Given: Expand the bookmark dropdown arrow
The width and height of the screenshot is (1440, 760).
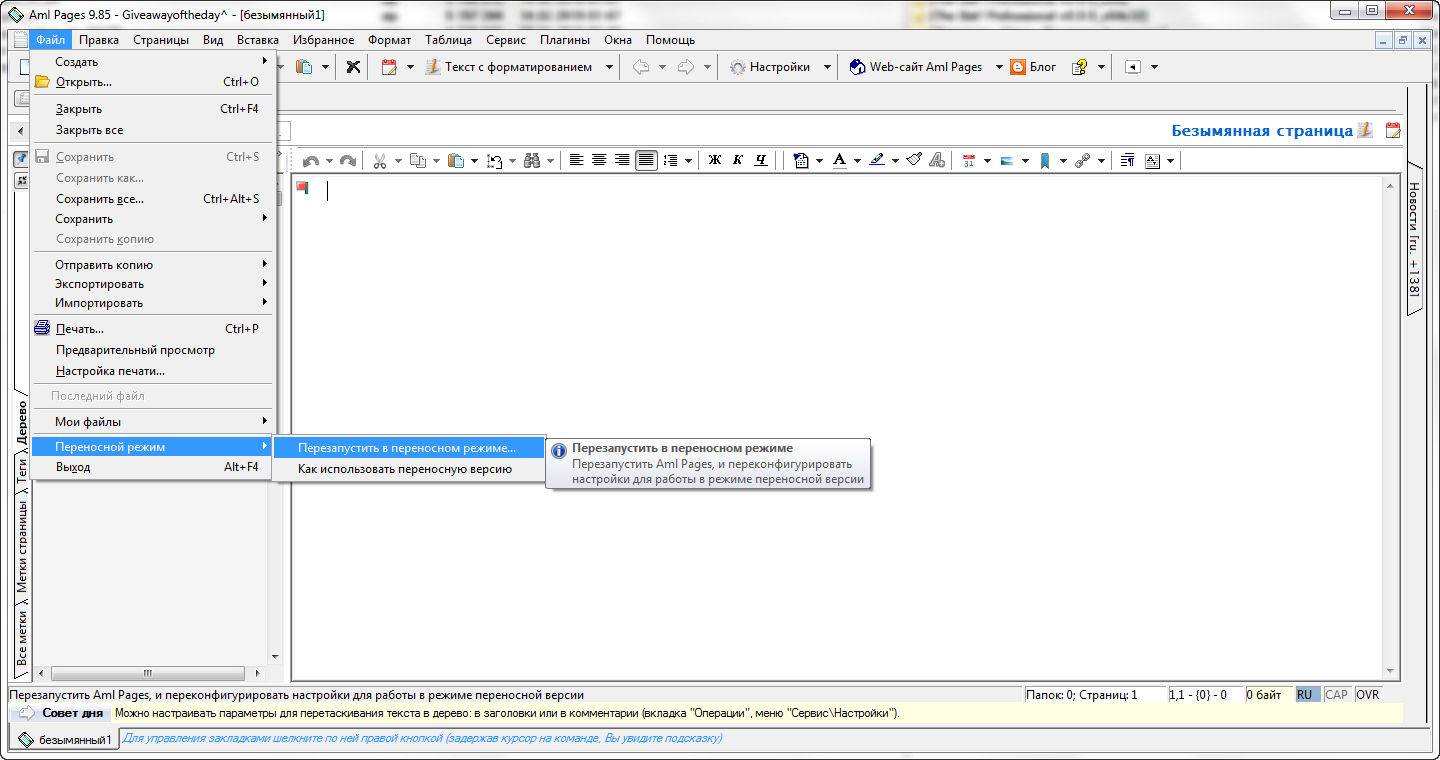Looking at the screenshot, I should point(1063,160).
